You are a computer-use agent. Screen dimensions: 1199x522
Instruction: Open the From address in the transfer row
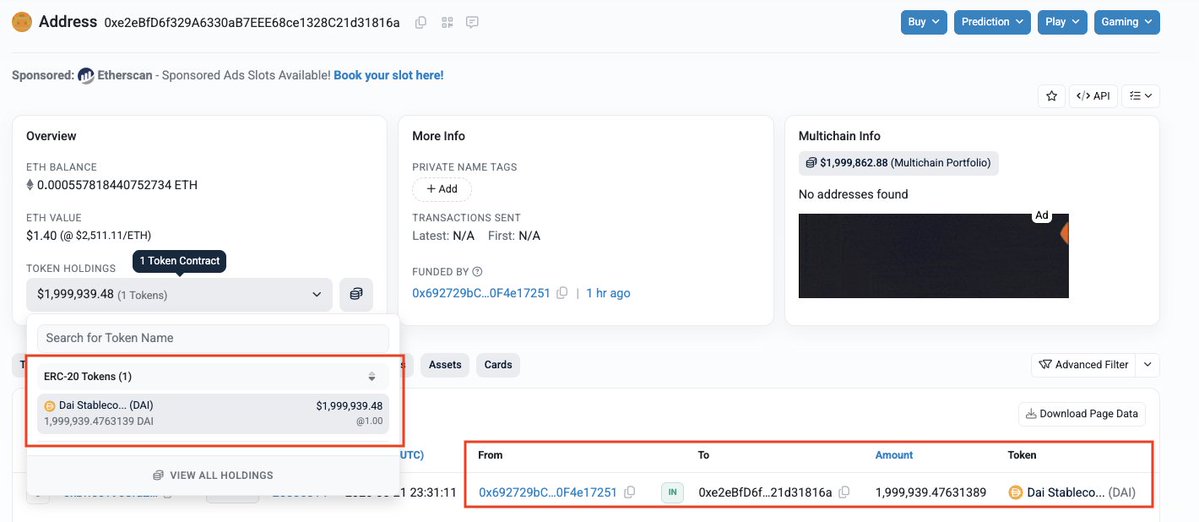coord(548,492)
